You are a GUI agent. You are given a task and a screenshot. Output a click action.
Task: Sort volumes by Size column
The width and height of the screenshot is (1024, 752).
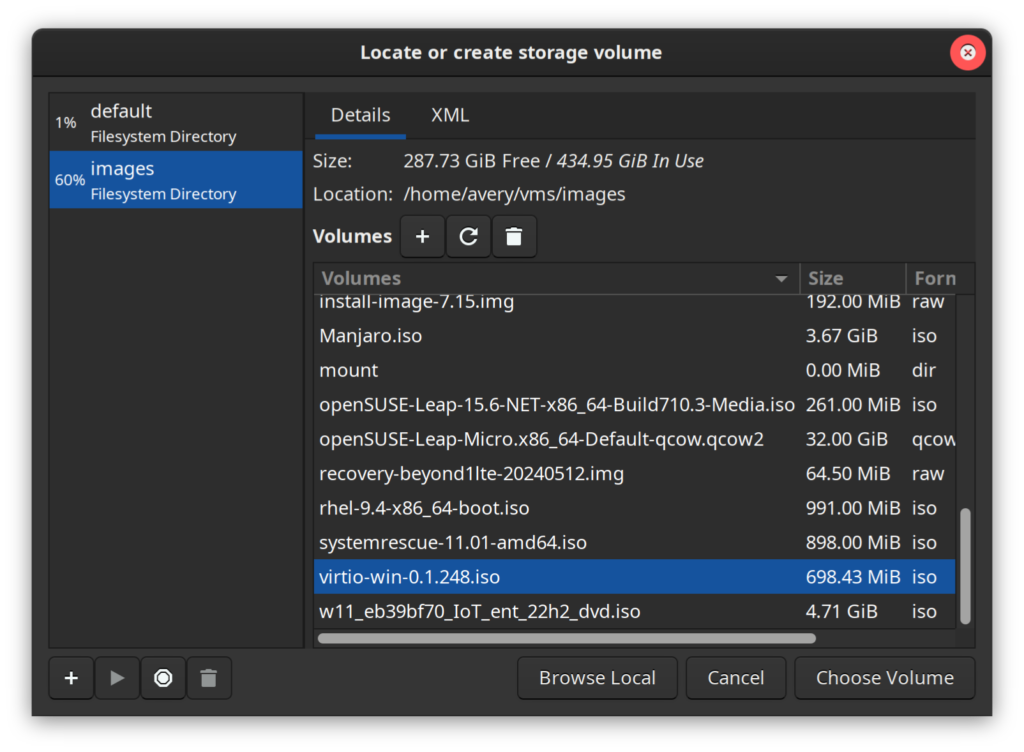coord(851,279)
